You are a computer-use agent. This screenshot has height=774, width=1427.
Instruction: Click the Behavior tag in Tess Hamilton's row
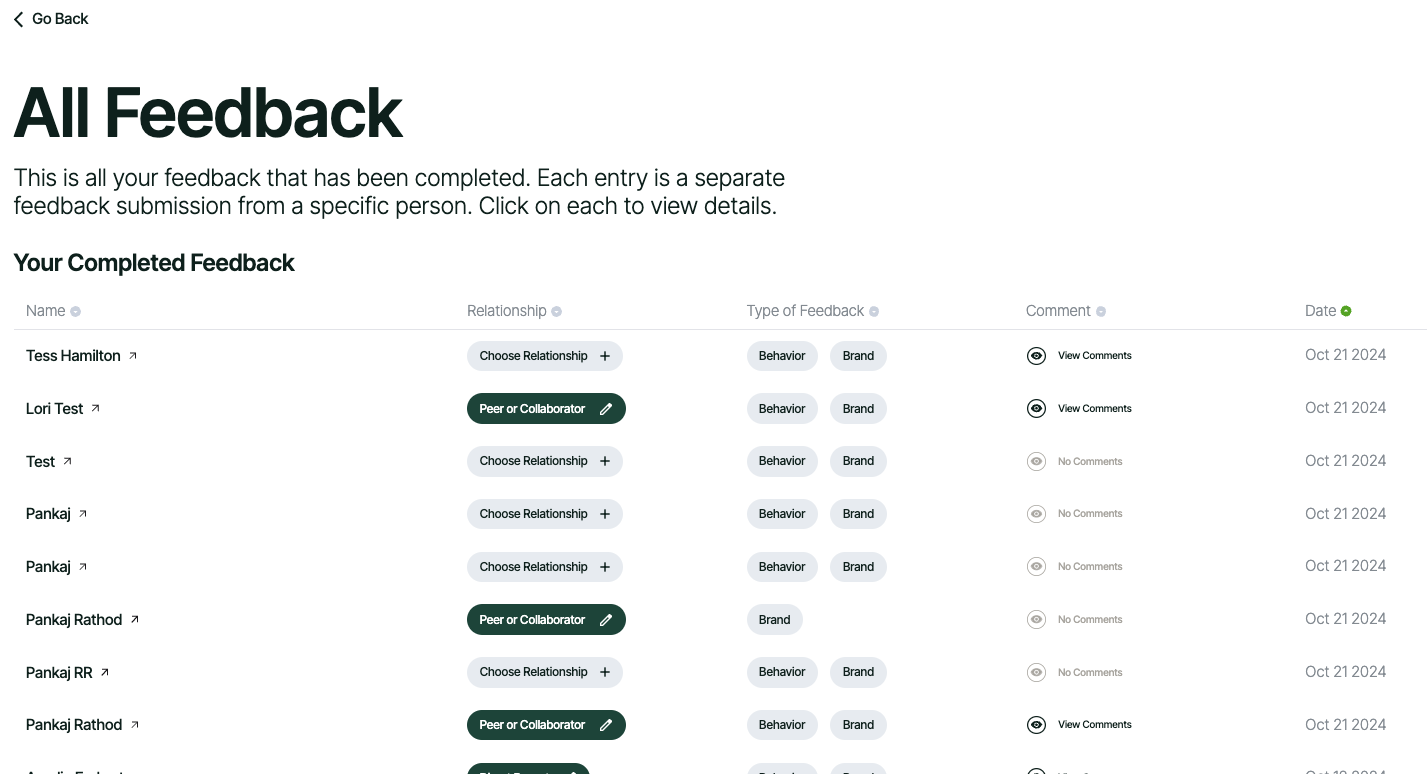click(782, 356)
